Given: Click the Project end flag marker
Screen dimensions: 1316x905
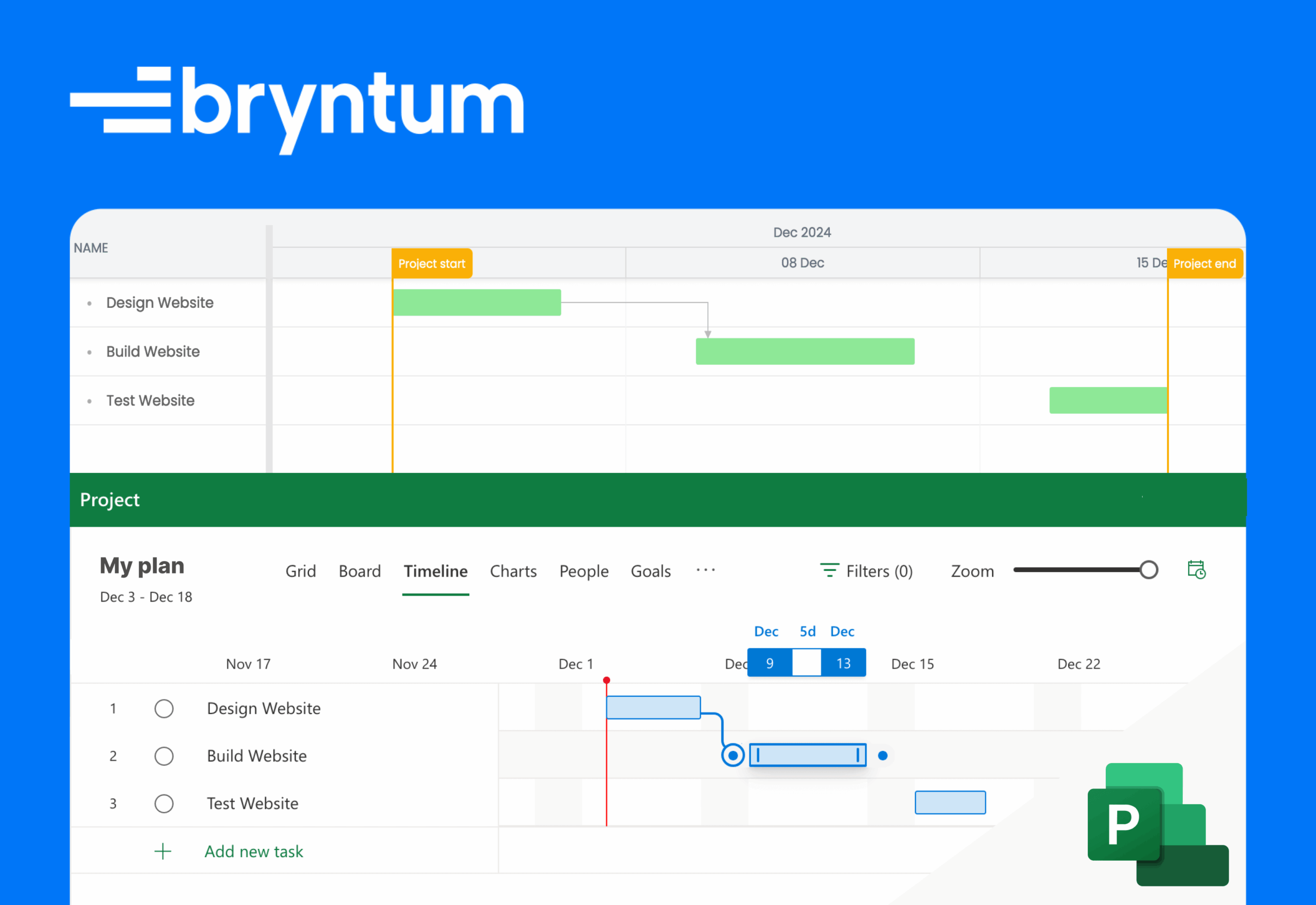Looking at the screenshot, I should click(x=1204, y=263).
